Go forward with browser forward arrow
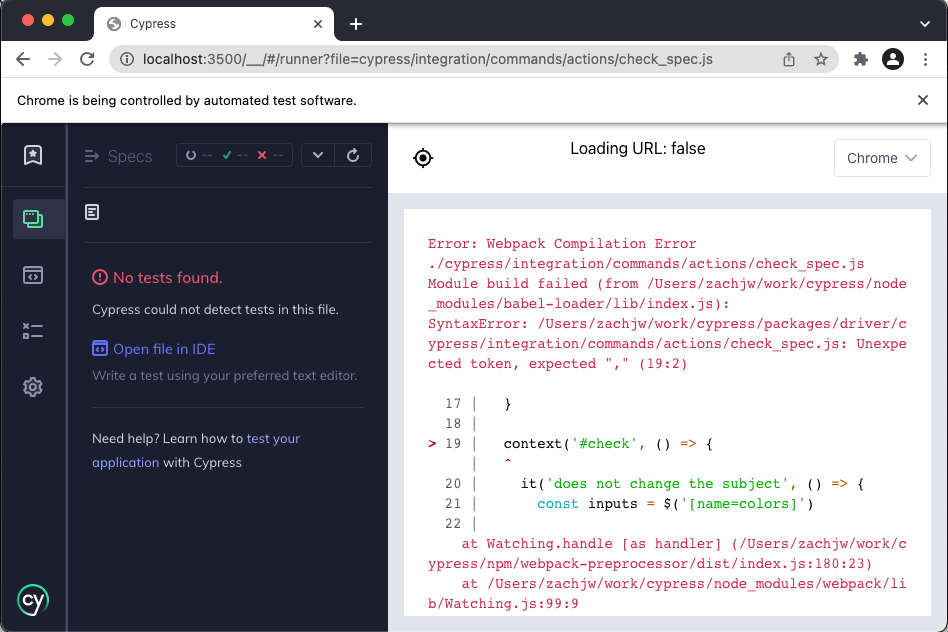 coord(55,59)
